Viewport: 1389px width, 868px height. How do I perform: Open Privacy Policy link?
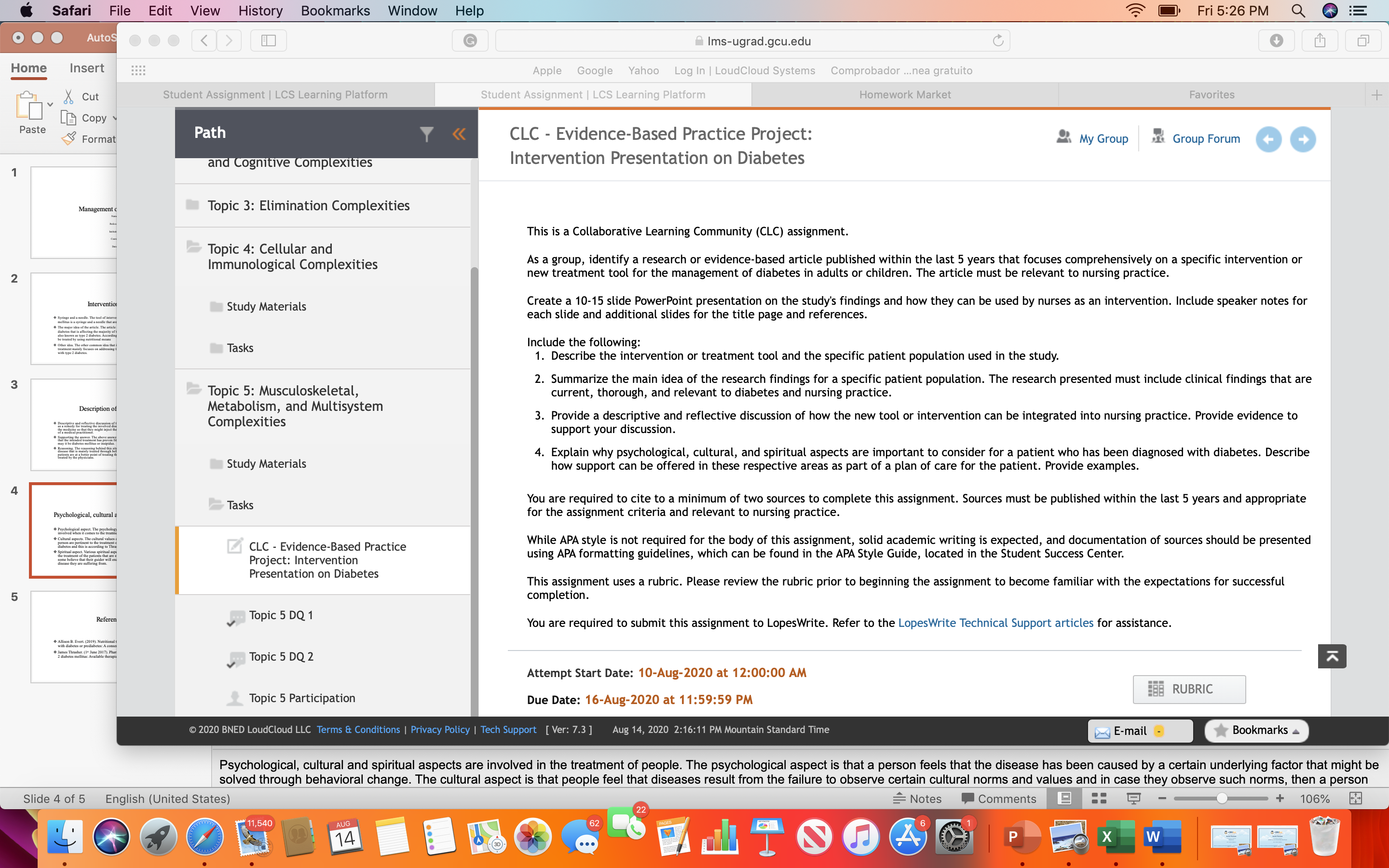pyautogui.click(x=440, y=730)
